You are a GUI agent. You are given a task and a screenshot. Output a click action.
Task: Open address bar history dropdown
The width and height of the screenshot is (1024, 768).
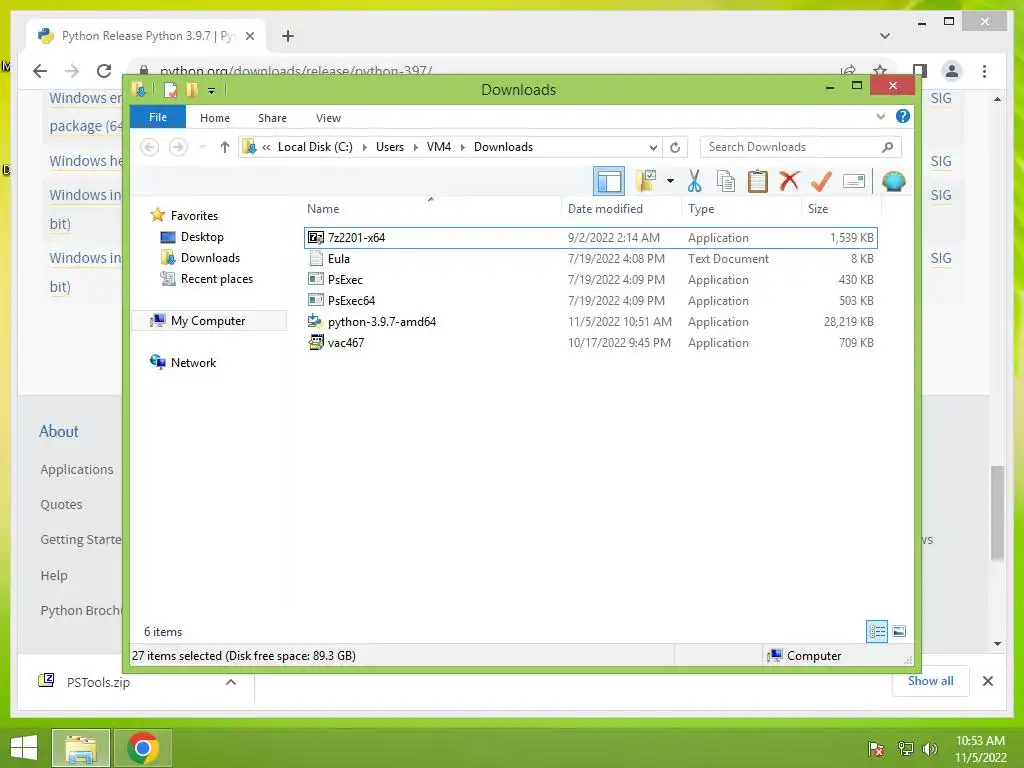pyautogui.click(x=652, y=147)
